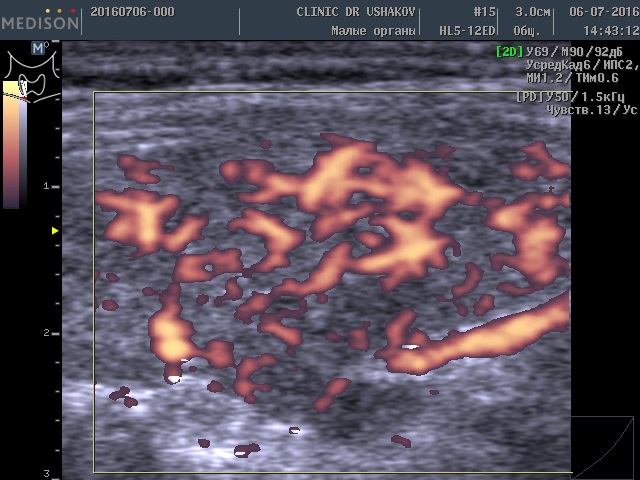Click the green [2D] mode indicator

pos(511,51)
